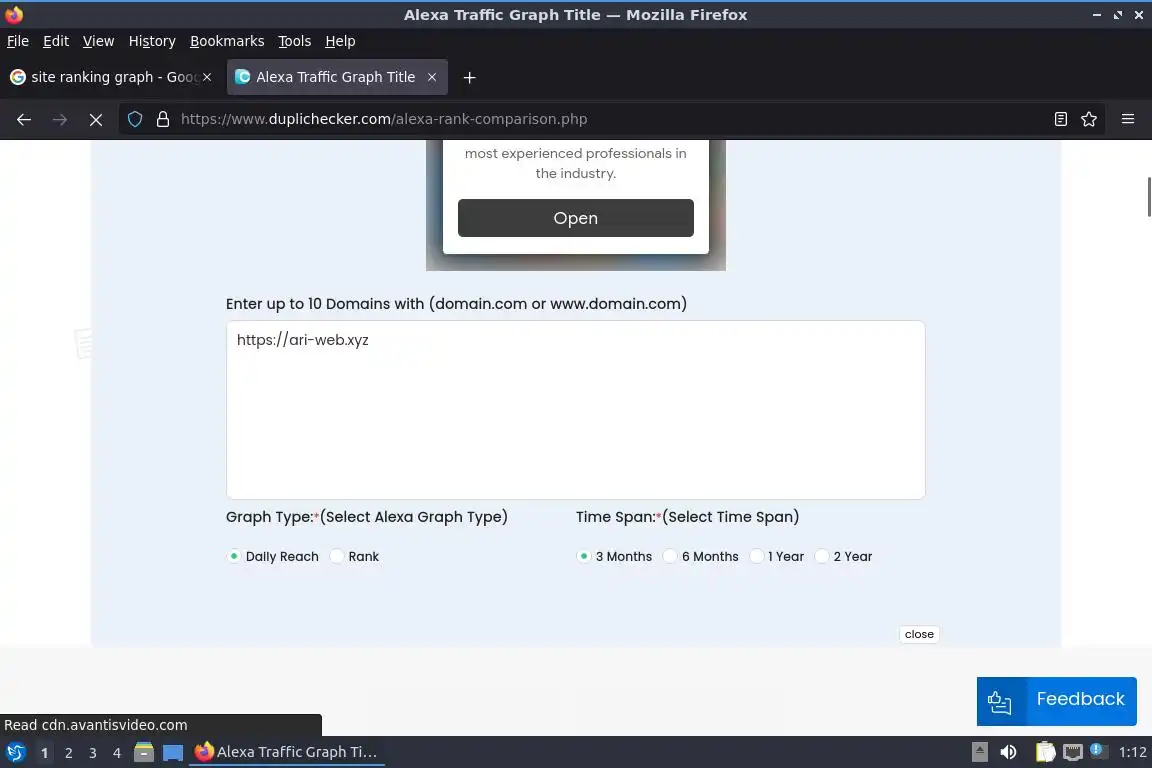The width and height of the screenshot is (1152, 768).
Task: Click the taskbar clock showing 1:12
Action: click(1132, 752)
